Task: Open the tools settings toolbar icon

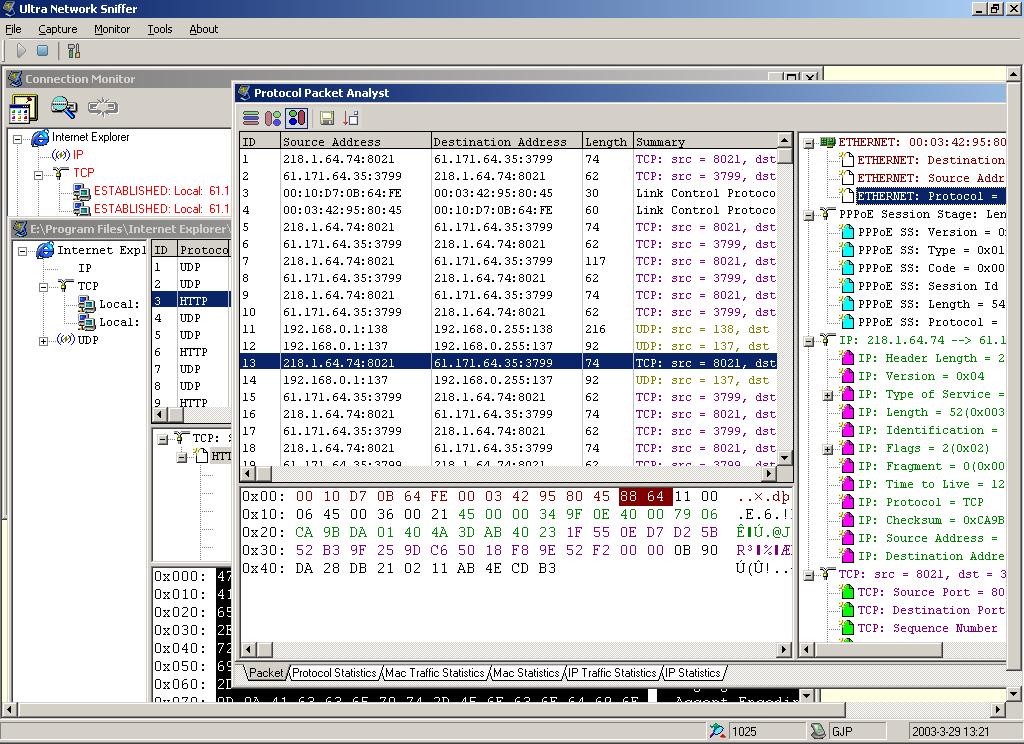Action: point(73,51)
